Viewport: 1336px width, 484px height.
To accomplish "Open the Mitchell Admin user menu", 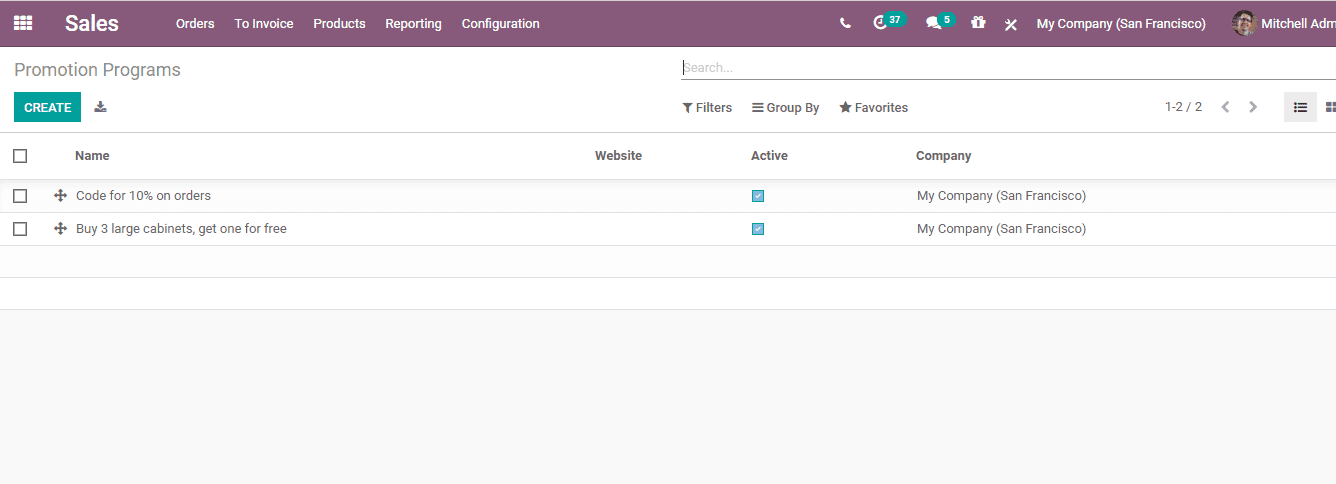I will (x=1284, y=23).
